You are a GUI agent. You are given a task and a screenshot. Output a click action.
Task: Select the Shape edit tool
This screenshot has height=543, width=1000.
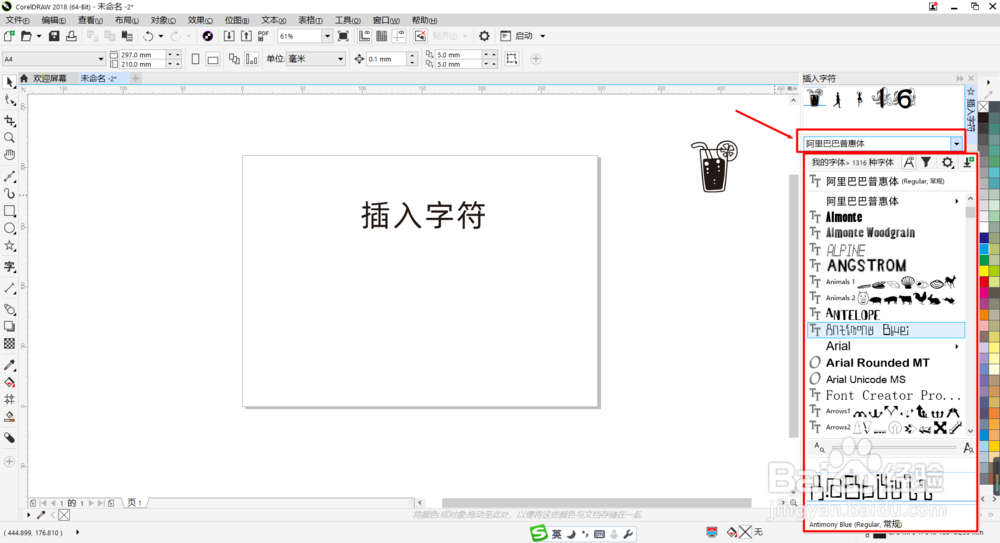(x=10, y=100)
